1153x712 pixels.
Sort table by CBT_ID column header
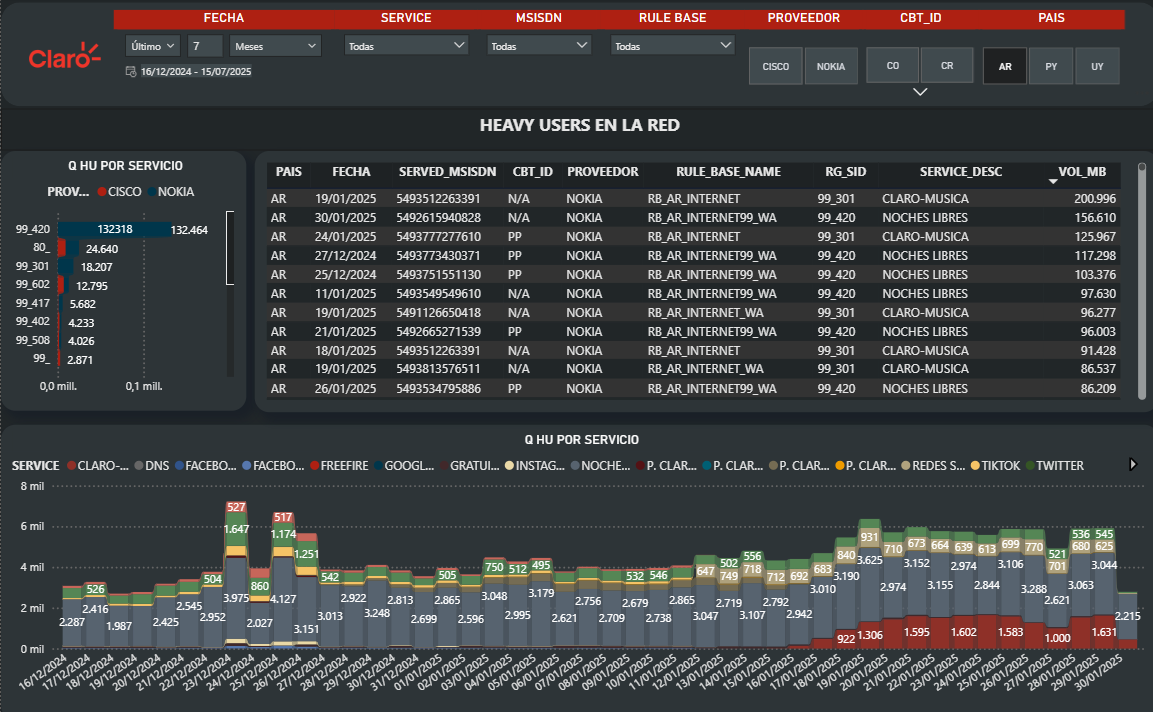click(x=532, y=171)
